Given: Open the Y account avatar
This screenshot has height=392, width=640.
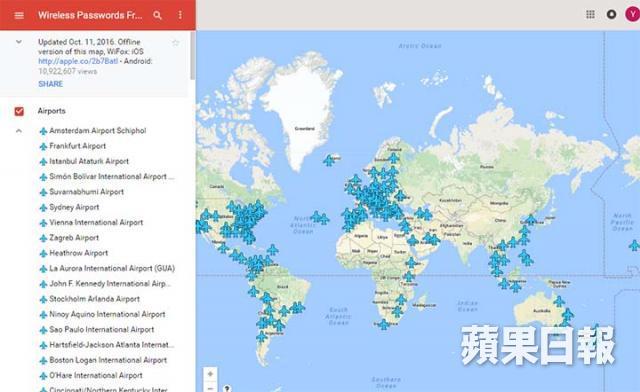Looking at the screenshot, I should tap(632, 15).
